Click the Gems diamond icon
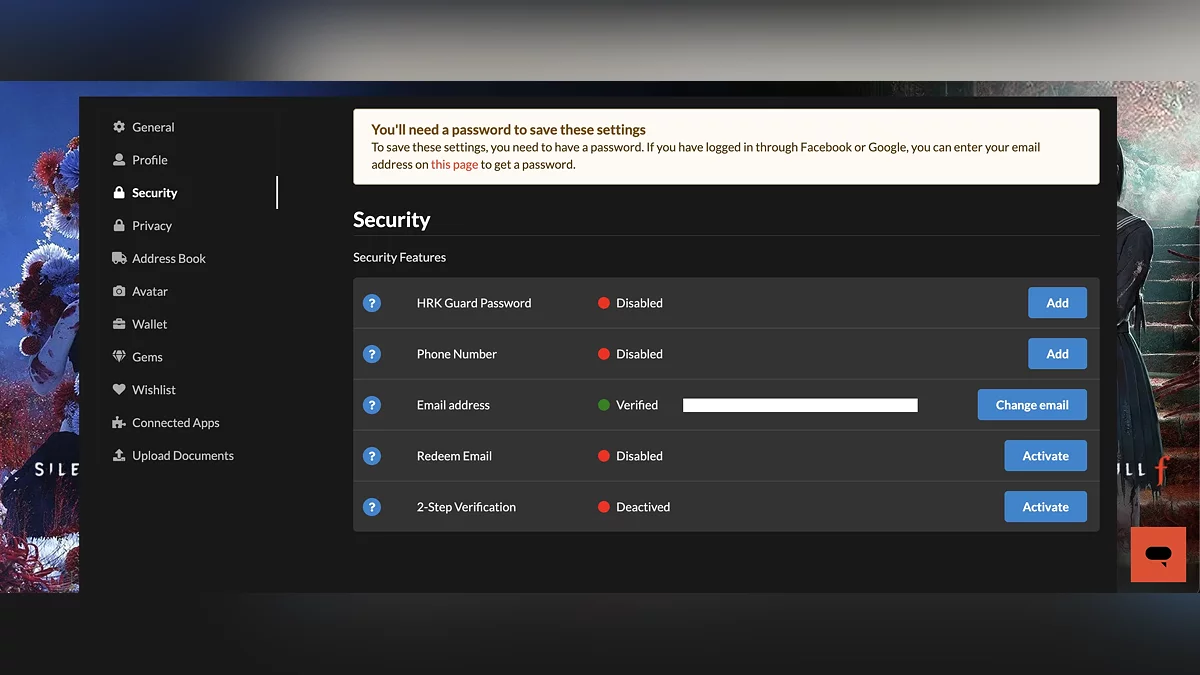Viewport: 1200px width, 675px height. 119,357
